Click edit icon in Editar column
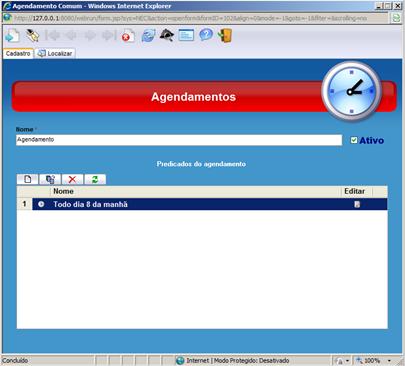 click(357, 204)
